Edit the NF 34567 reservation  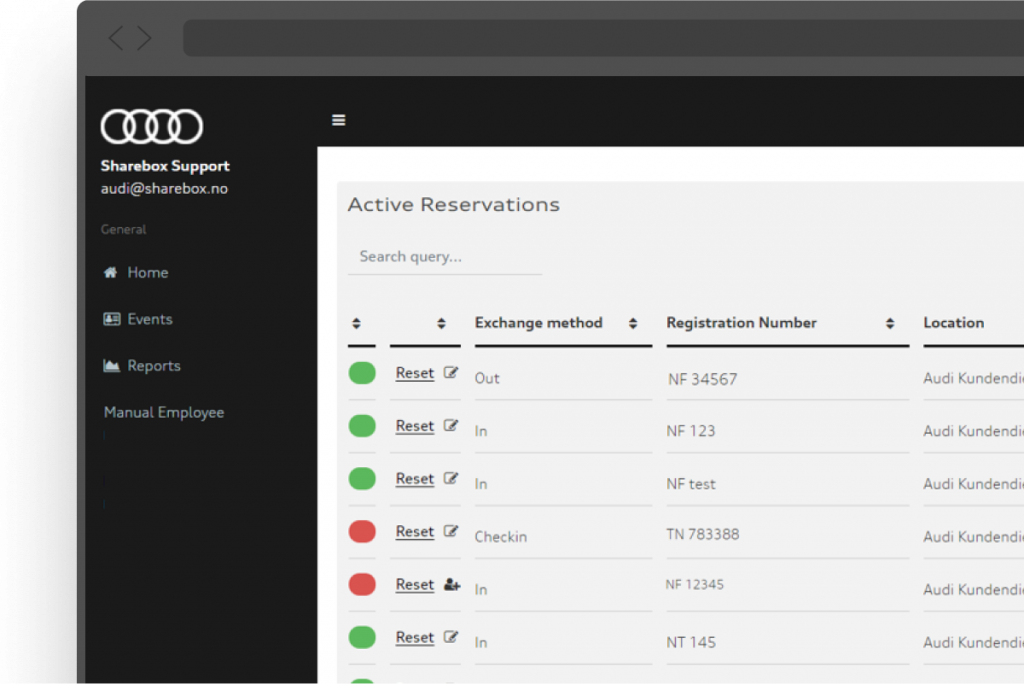point(451,372)
